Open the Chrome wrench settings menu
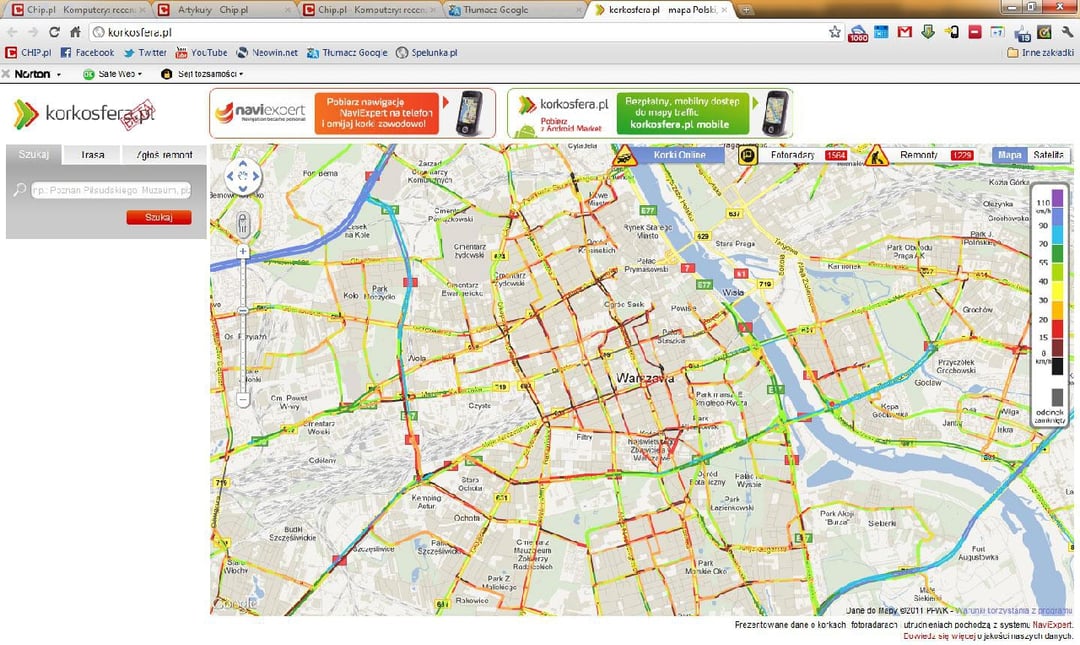 click(1066, 31)
